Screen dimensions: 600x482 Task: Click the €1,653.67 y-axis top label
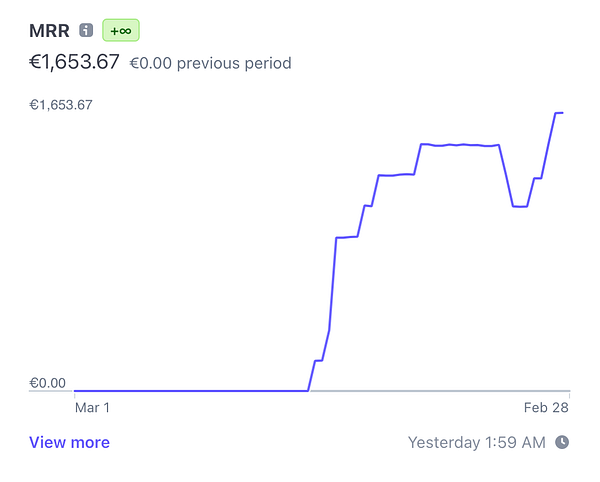60,104
